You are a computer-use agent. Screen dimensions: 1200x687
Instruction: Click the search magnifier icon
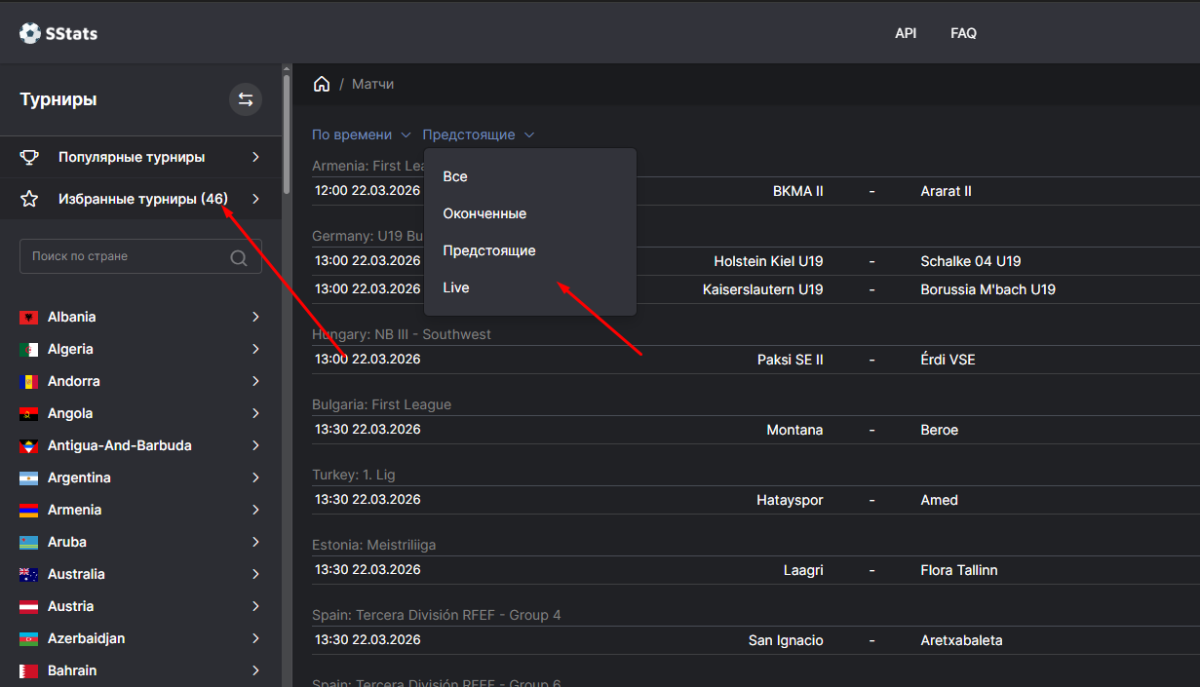[x=239, y=257]
